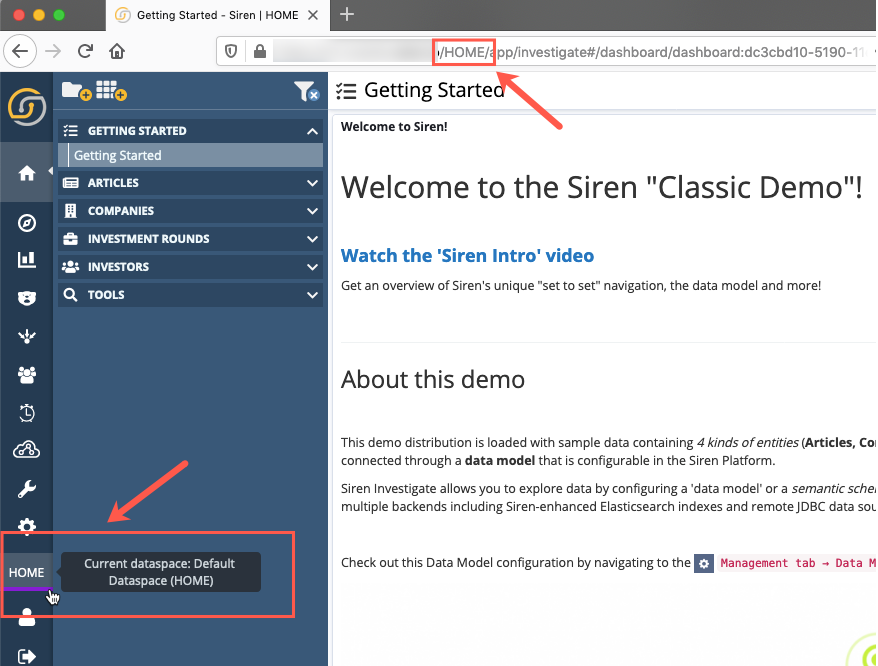Select the Getting Started dashboard entry

pos(190,155)
